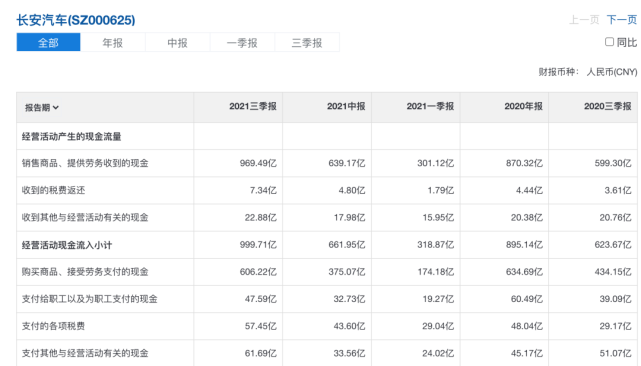
Task: Open 长安汽车(SZ000625) stock title link
Action: tap(76, 20)
